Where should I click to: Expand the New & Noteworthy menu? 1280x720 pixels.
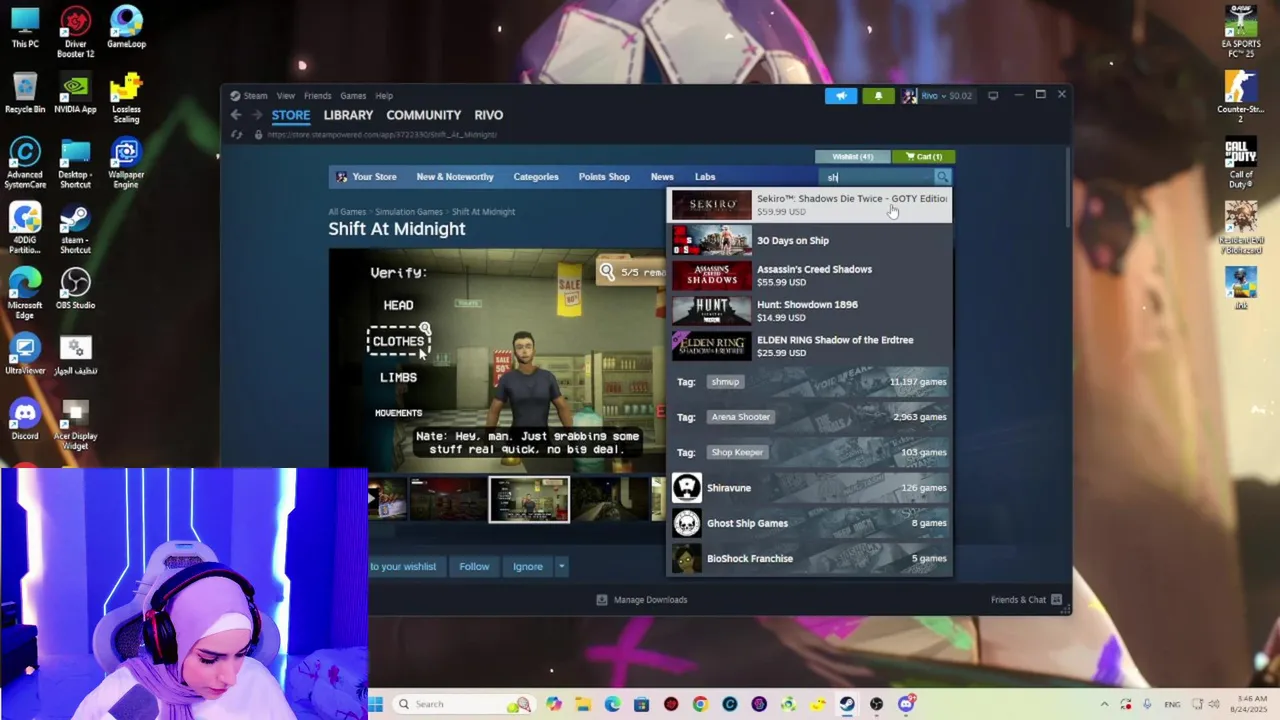455,177
